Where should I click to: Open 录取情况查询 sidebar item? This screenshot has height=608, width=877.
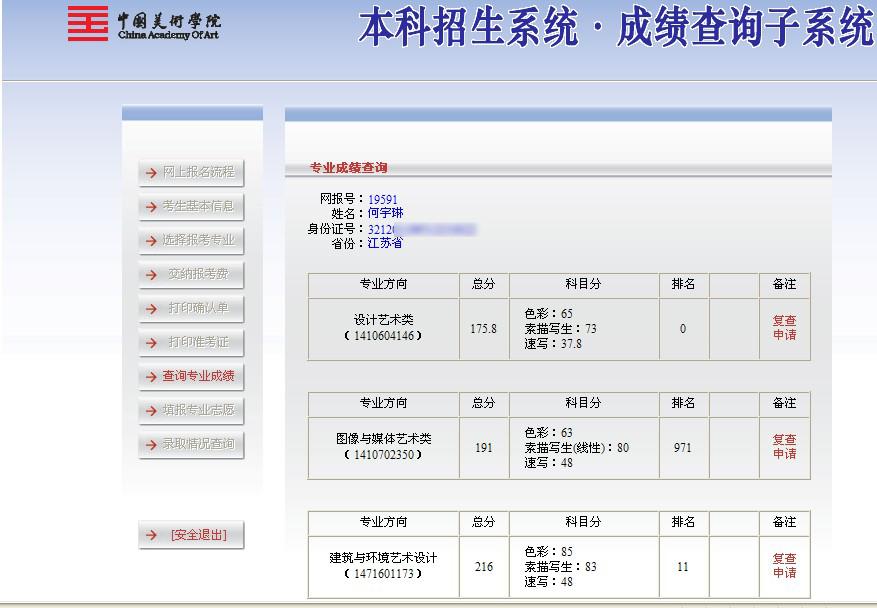[x=191, y=445]
